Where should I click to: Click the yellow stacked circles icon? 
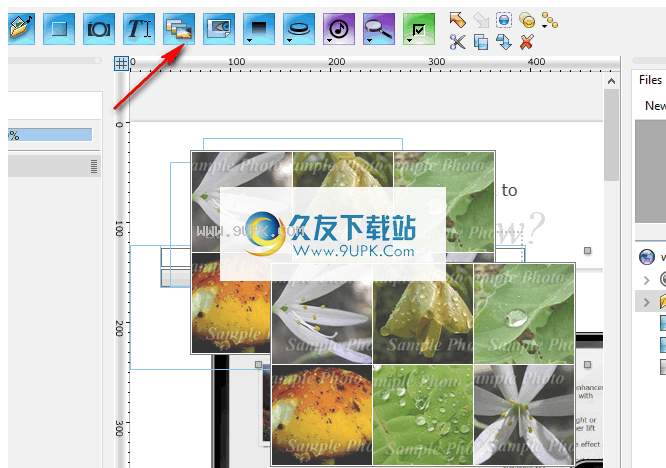coord(527,20)
